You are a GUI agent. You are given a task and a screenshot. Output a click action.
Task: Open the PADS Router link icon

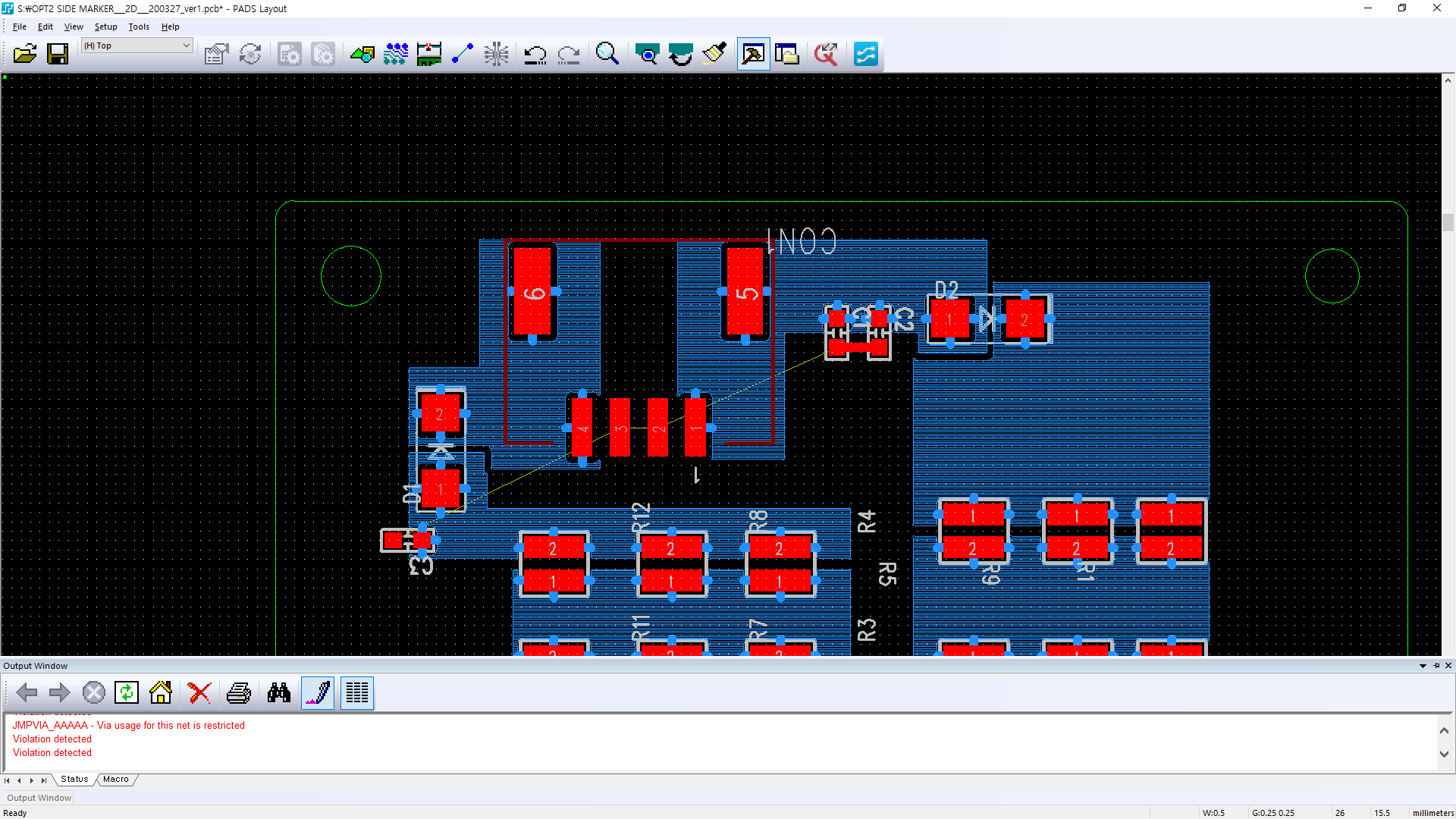pyautogui.click(x=865, y=54)
